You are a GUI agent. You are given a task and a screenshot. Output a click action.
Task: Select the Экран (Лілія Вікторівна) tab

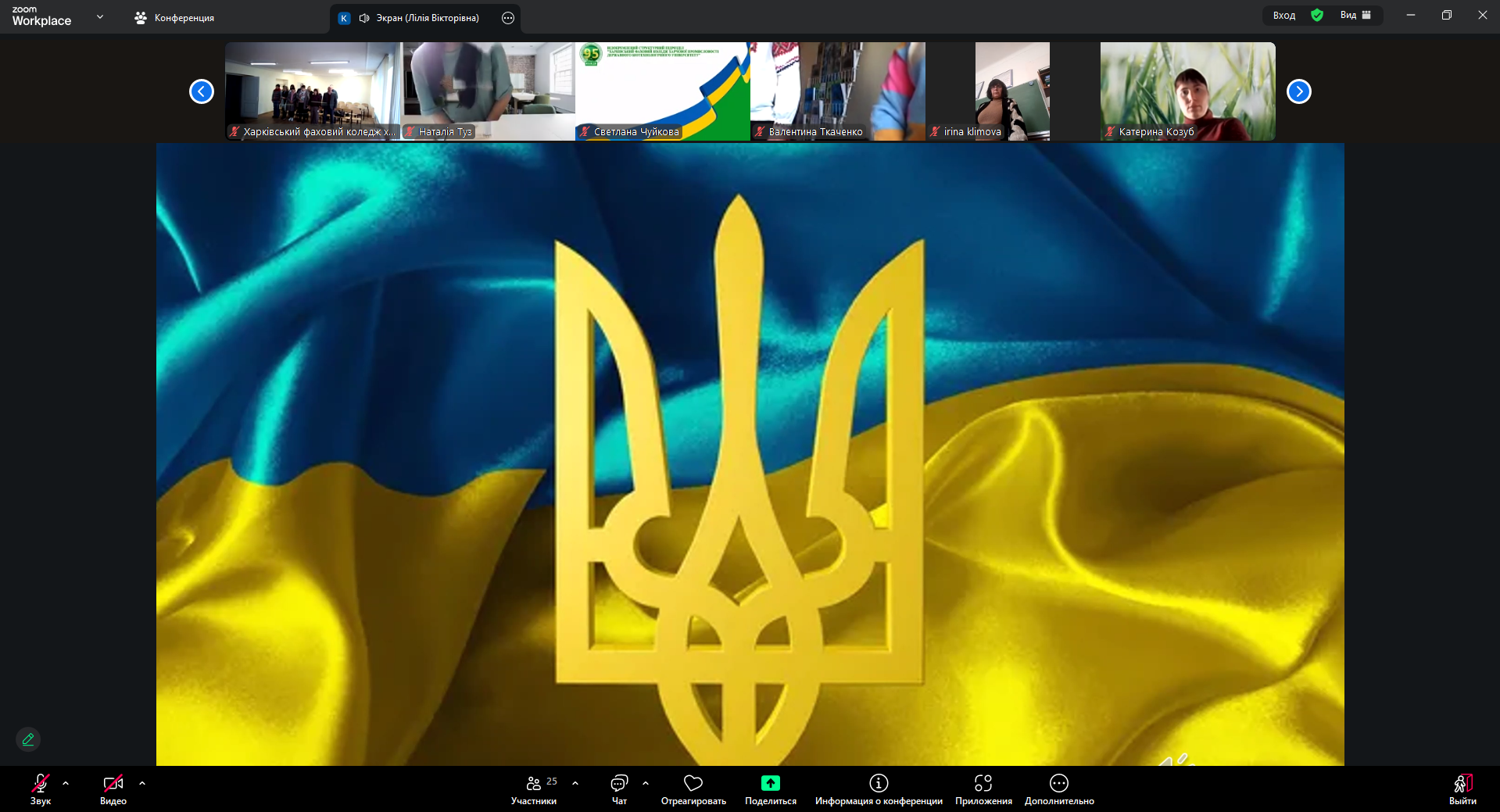coord(418,18)
